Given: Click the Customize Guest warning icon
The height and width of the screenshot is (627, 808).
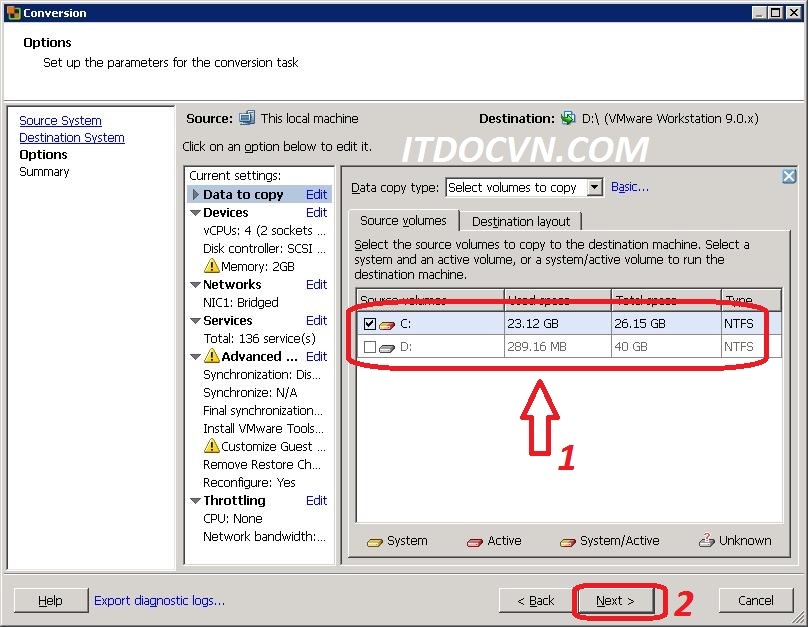Looking at the screenshot, I should (x=211, y=447).
